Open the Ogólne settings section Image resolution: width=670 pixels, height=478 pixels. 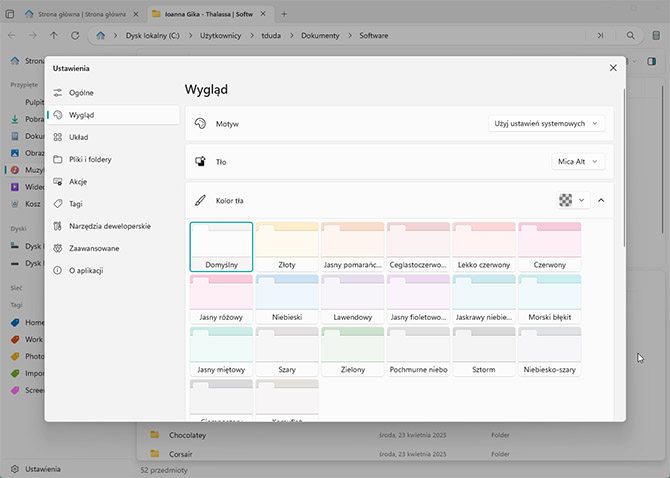pyautogui.click(x=113, y=93)
